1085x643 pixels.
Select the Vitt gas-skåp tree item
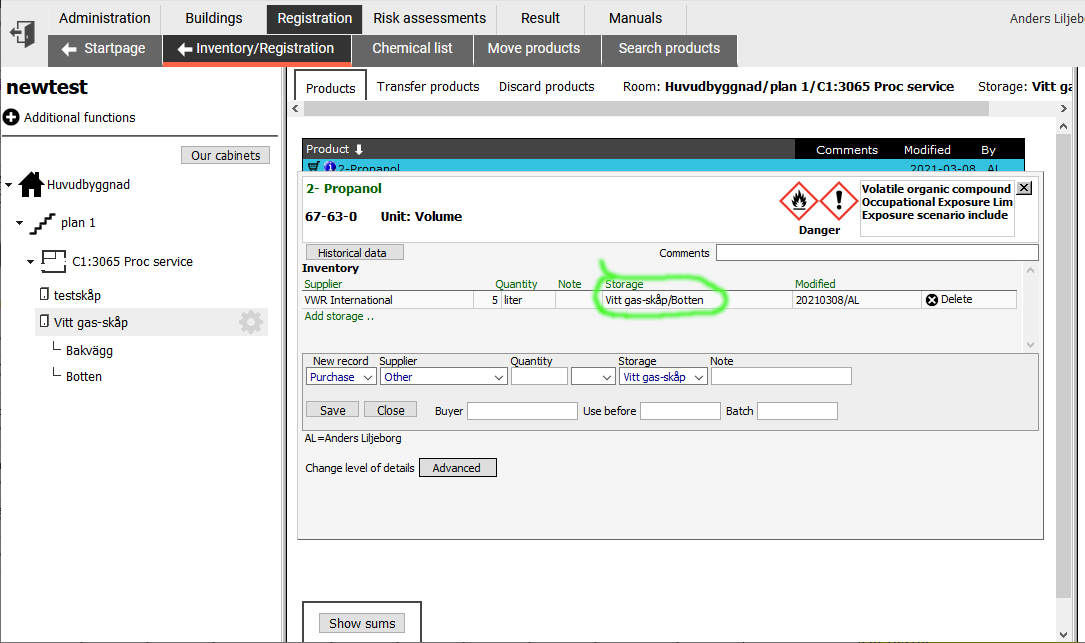91,323
